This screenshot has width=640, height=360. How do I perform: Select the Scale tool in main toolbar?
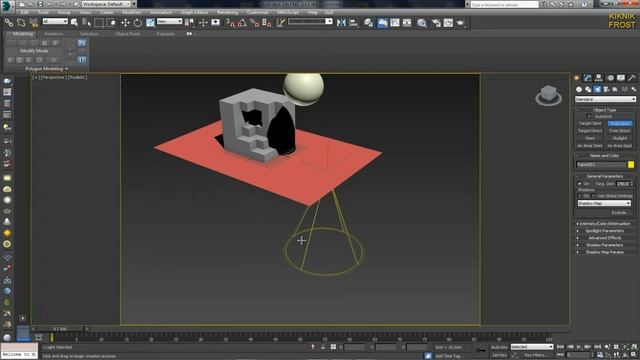point(150,23)
